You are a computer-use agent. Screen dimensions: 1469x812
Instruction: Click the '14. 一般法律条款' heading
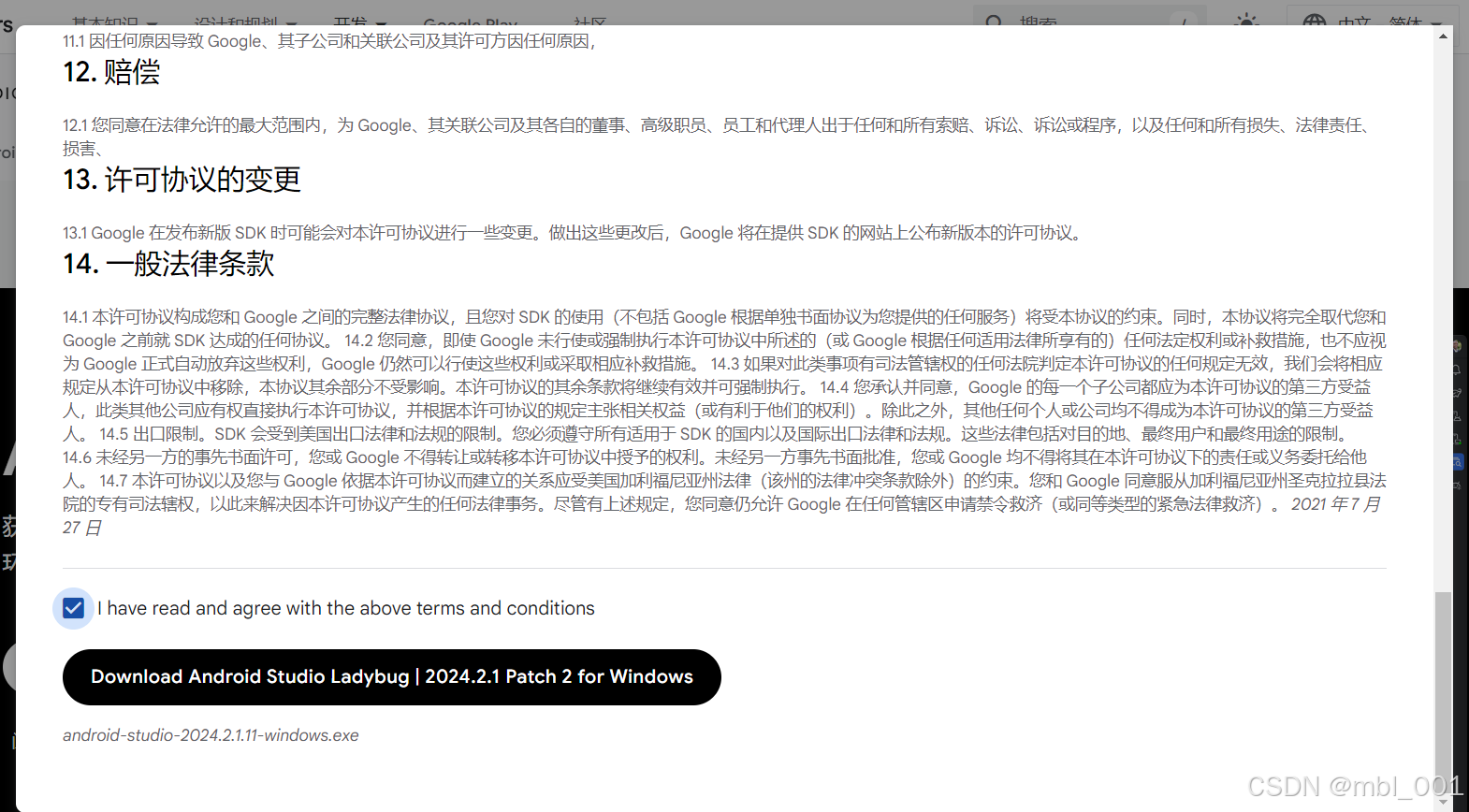coord(168,264)
